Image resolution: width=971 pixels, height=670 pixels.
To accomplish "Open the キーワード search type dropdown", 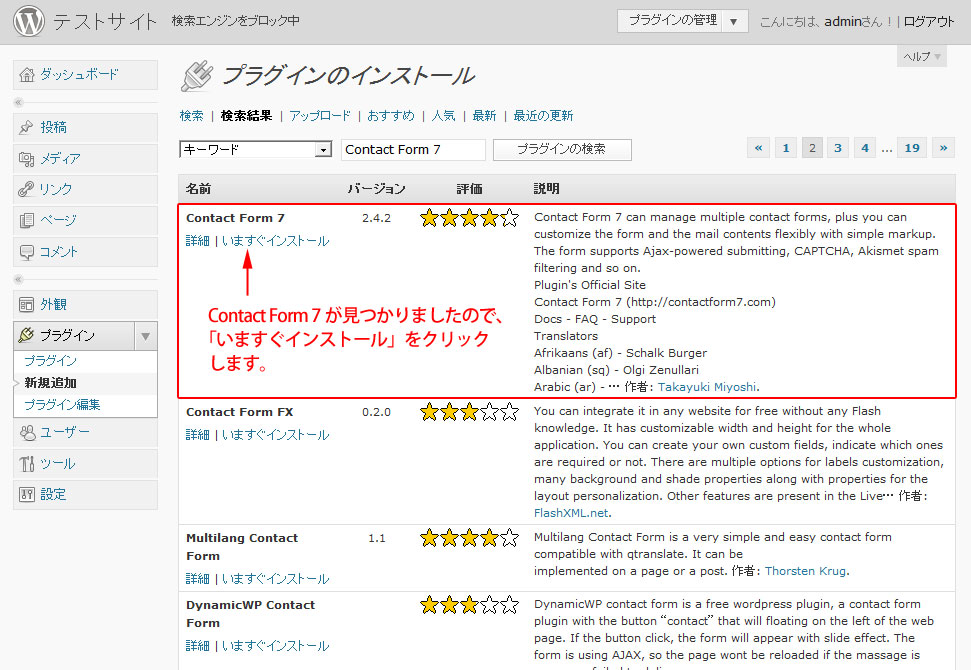I will tap(256, 149).
